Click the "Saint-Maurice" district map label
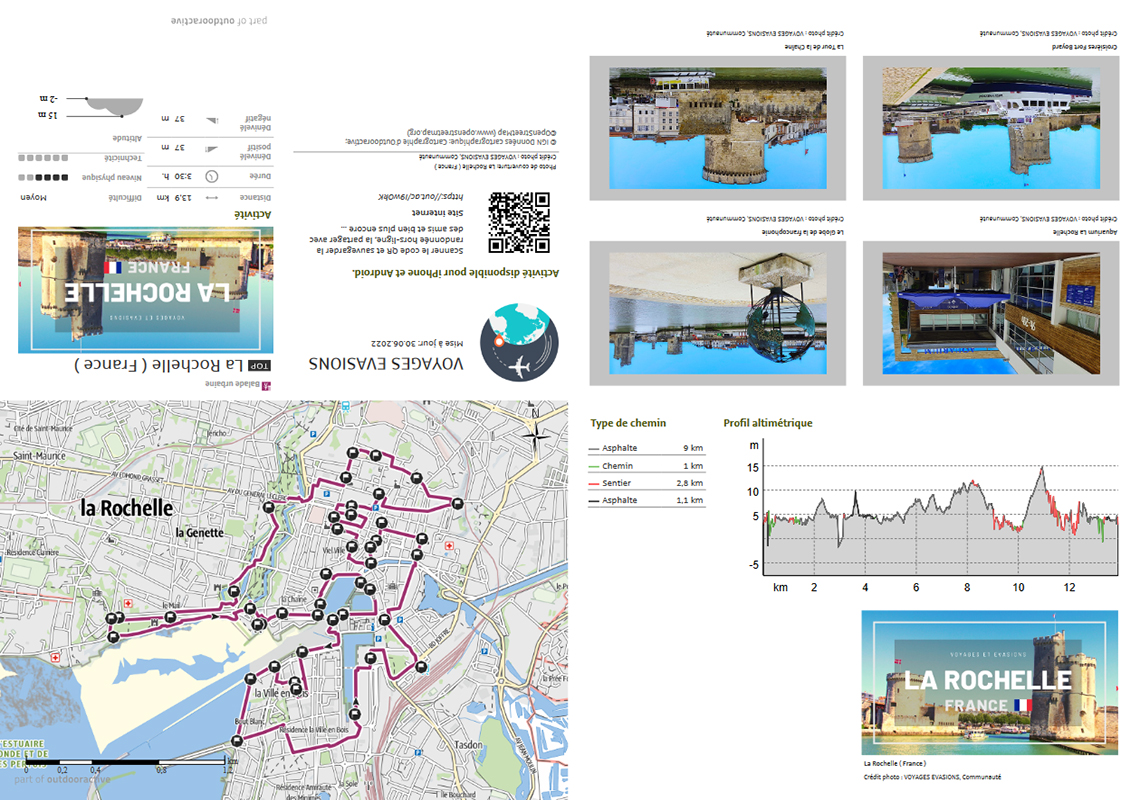Viewport: 1140px width, 800px height. (39, 456)
